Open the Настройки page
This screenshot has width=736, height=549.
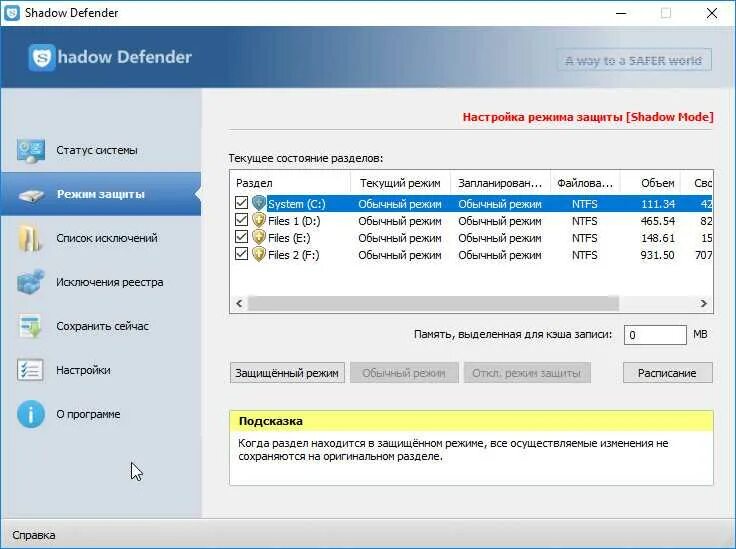pos(101,370)
